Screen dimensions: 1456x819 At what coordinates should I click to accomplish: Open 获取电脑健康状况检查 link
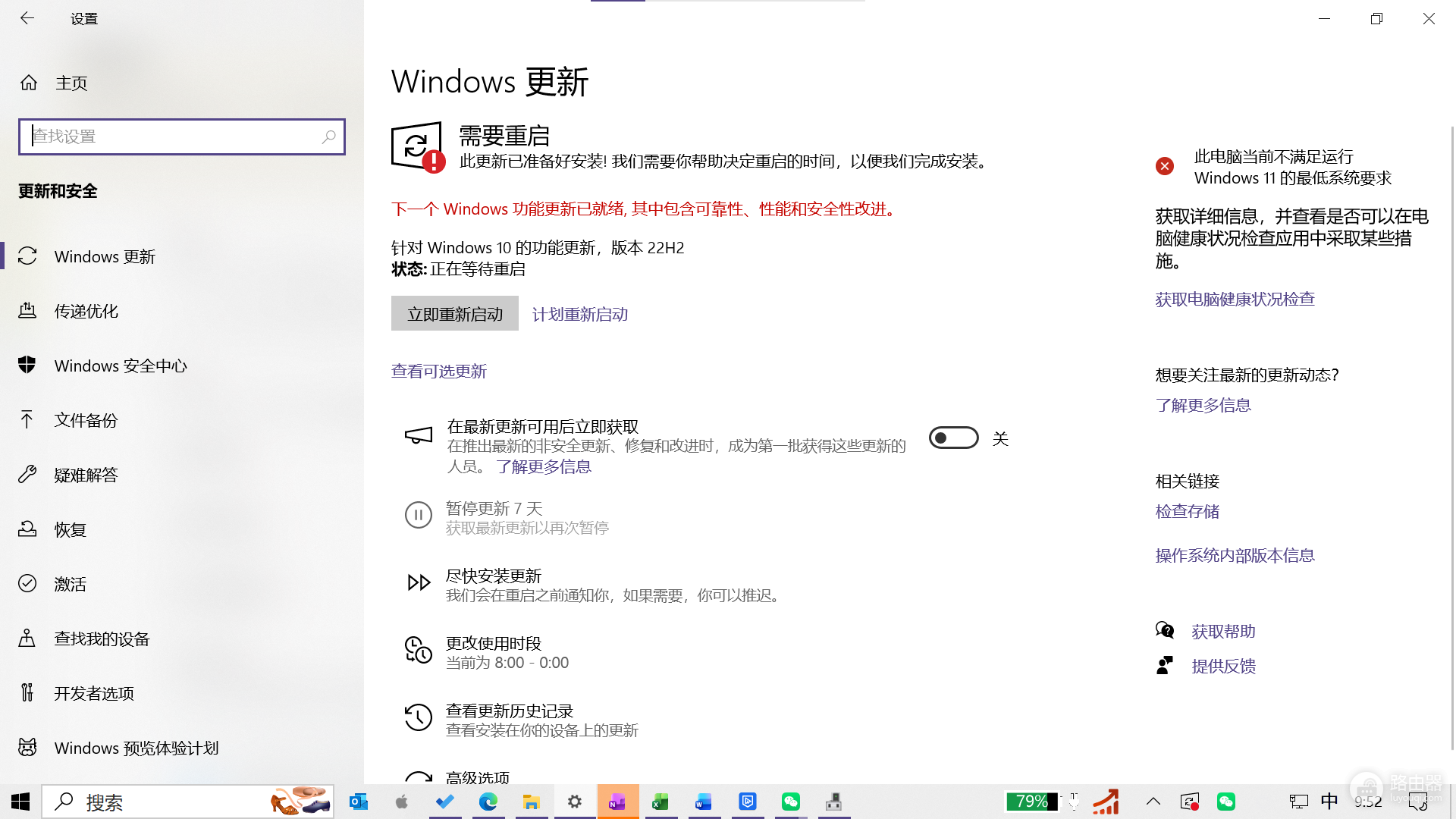tap(1235, 299)
